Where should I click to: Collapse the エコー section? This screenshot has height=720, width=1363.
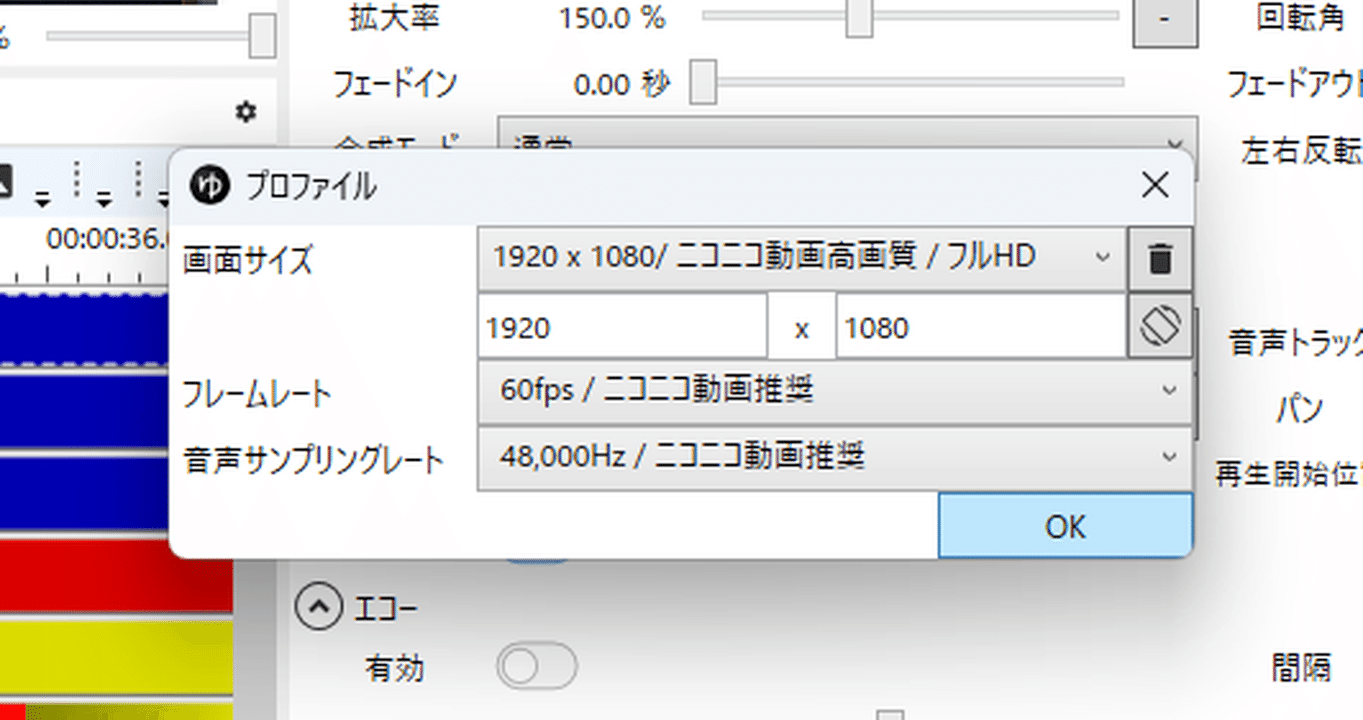coord(319,606)
